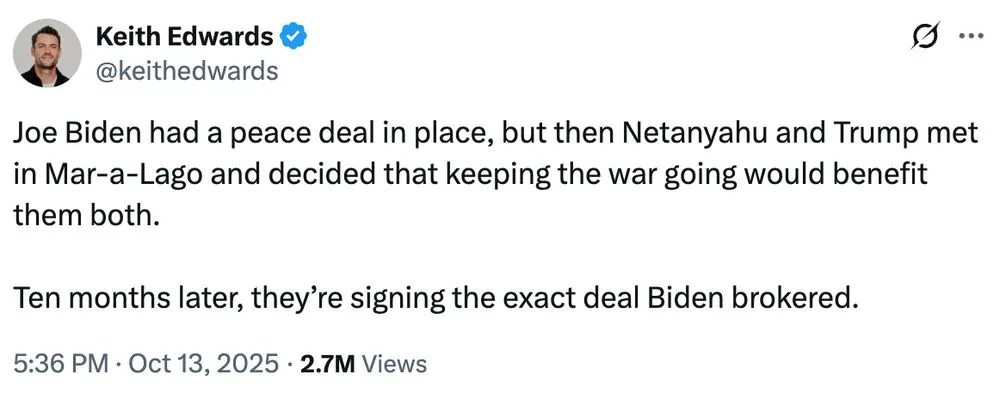
Task: Click the Views label
Action: click(x=394, y=363)
